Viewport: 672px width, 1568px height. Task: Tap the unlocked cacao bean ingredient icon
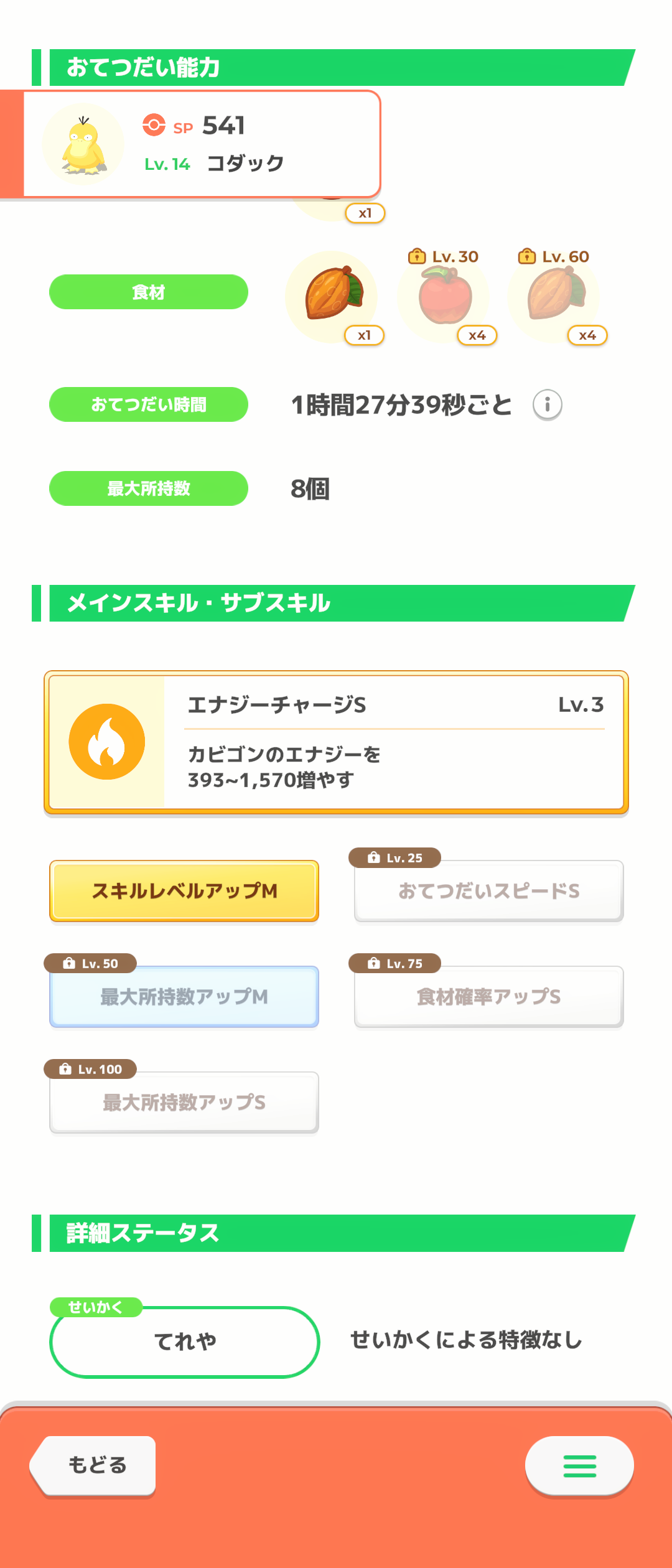click(332, 296)
